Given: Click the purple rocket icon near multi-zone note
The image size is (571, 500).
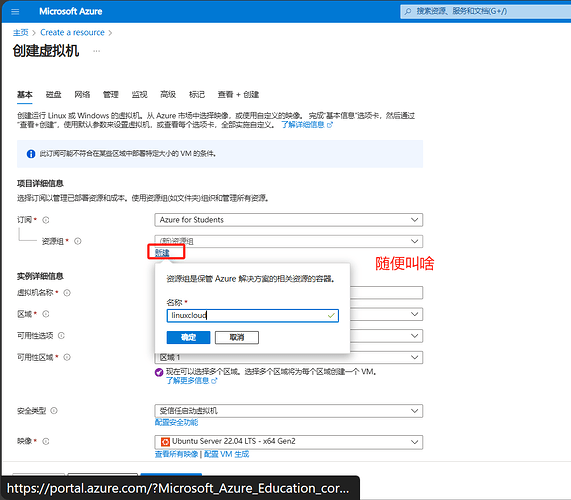Looking at the screenshot, I should (159, 372).
